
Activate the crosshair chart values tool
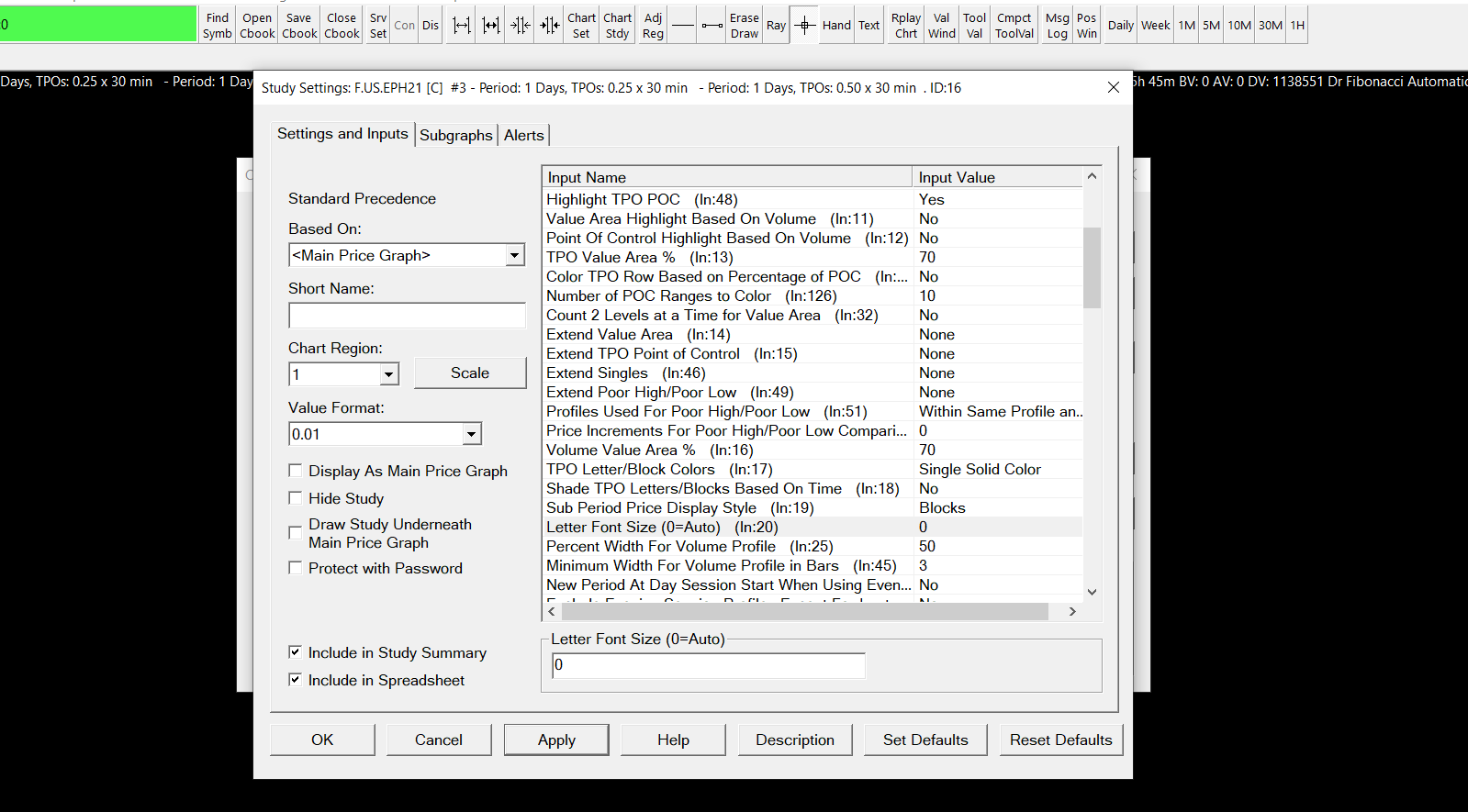[804, 26]
